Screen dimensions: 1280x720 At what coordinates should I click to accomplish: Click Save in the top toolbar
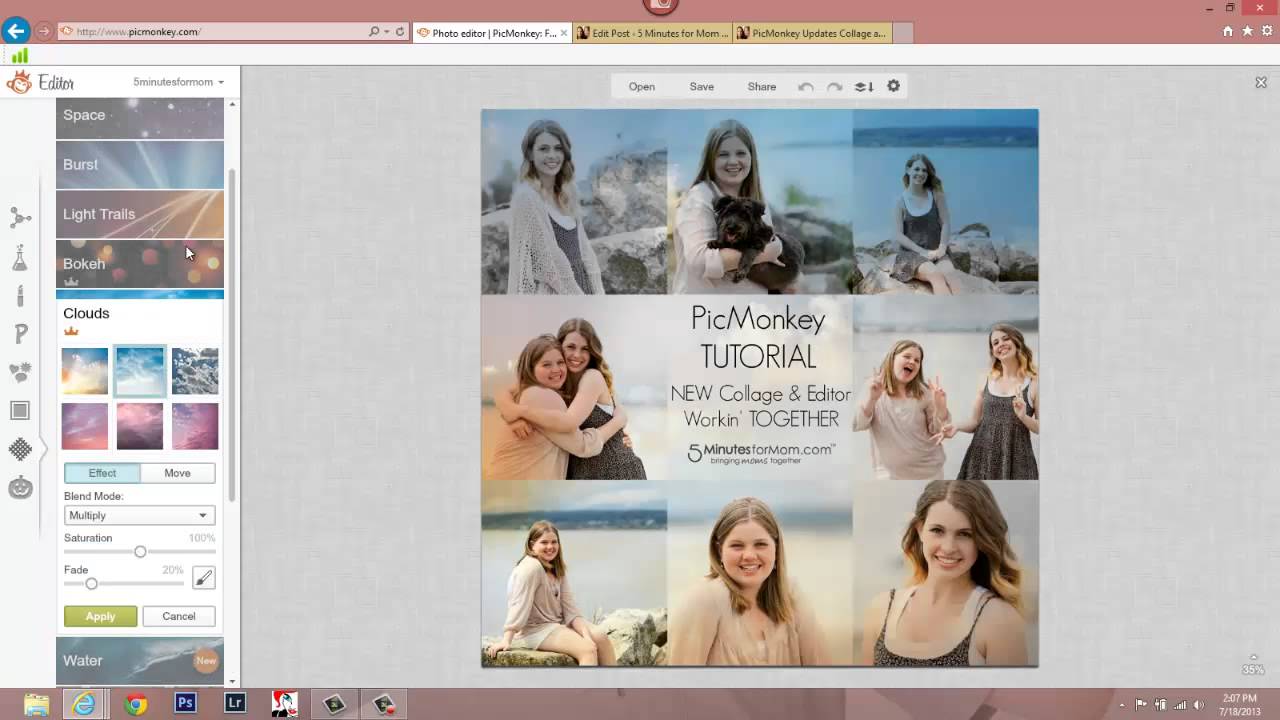tap(702, 87)
